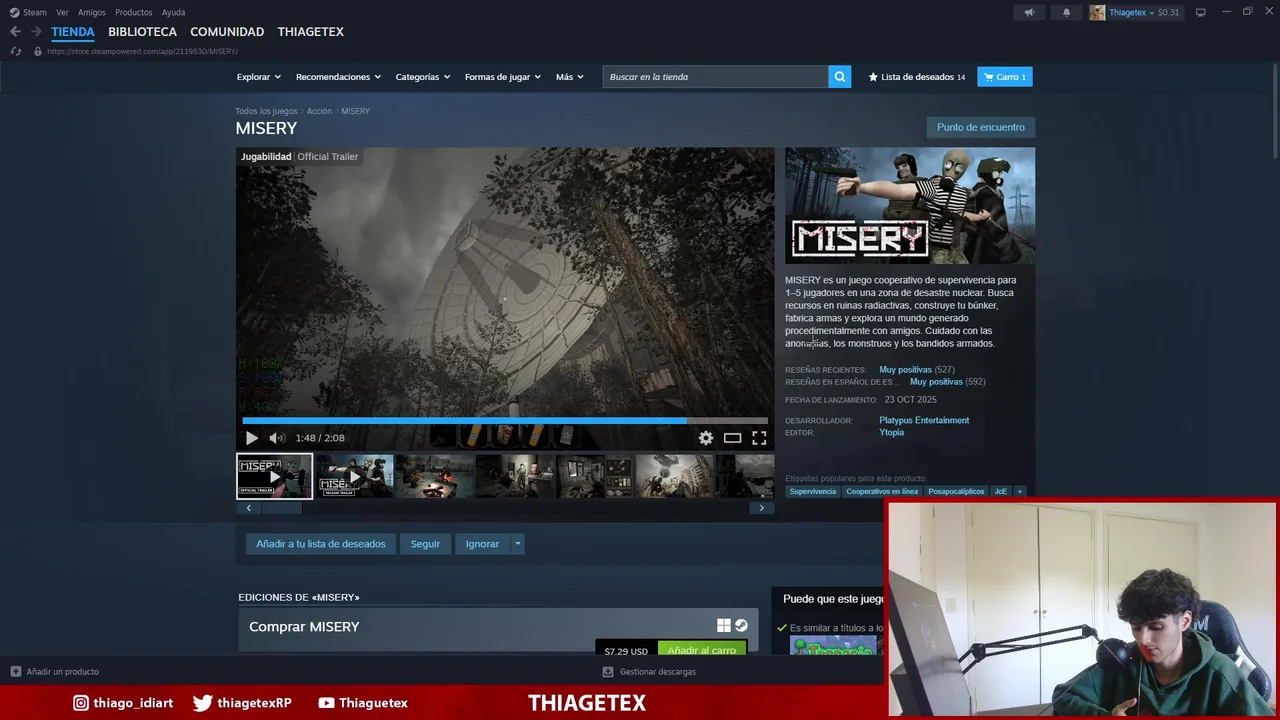Click Añadir a tu lista de deseados
Image resolution: width=1280 pixels, height=720 pixels.
[320, 544]
